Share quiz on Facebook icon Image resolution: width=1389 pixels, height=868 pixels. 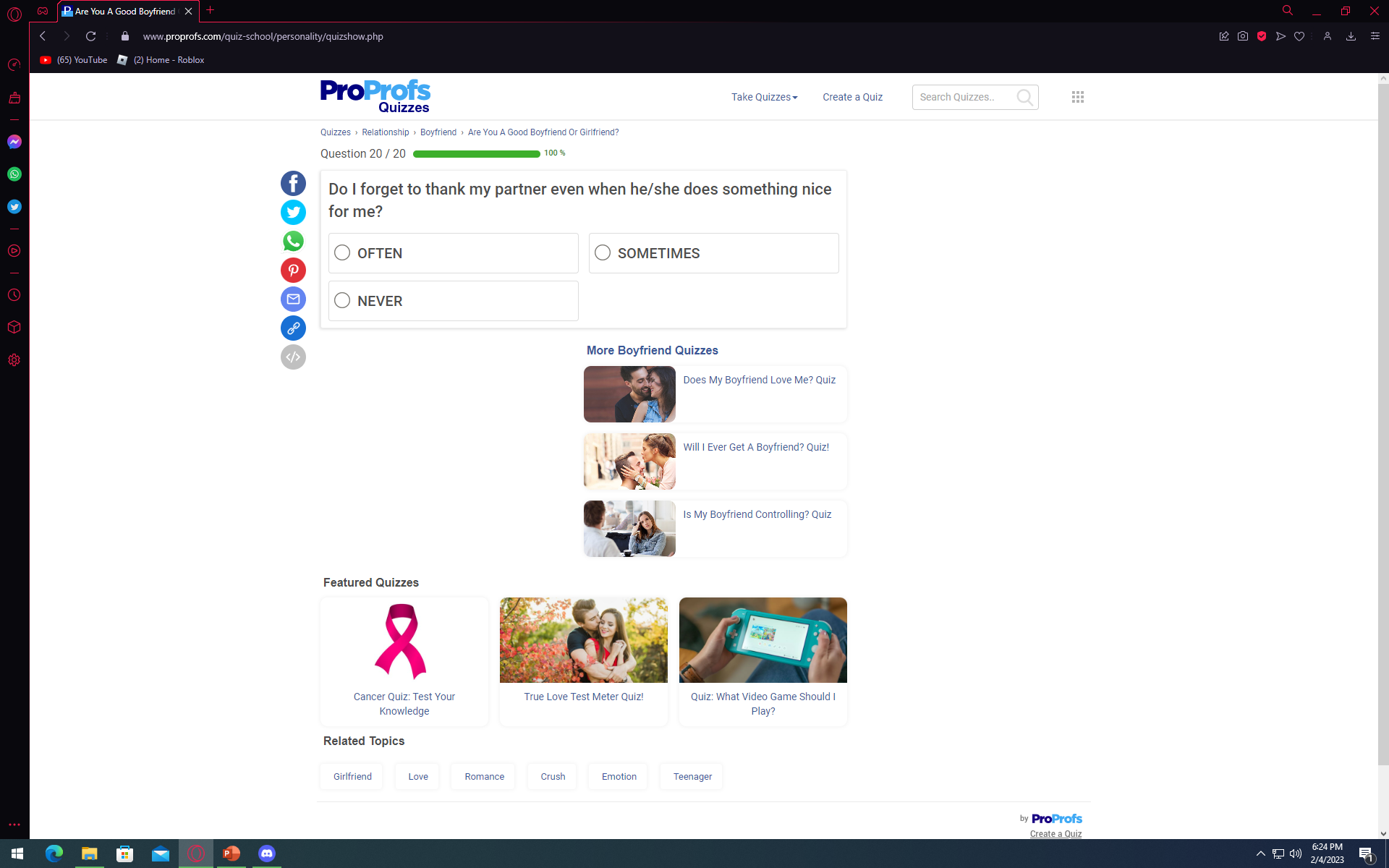pos(293,183)
